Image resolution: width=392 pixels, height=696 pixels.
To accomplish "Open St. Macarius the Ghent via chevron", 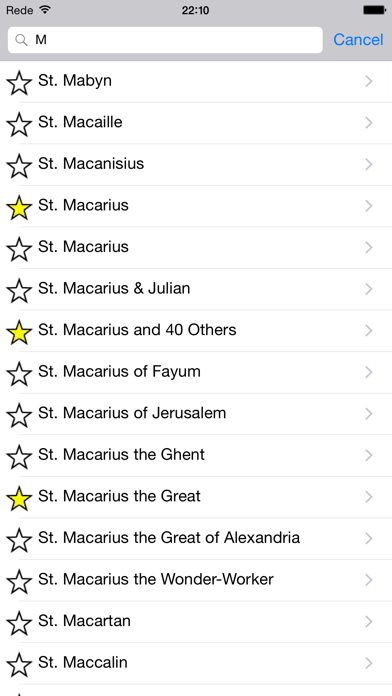I will tap(368, 455).
